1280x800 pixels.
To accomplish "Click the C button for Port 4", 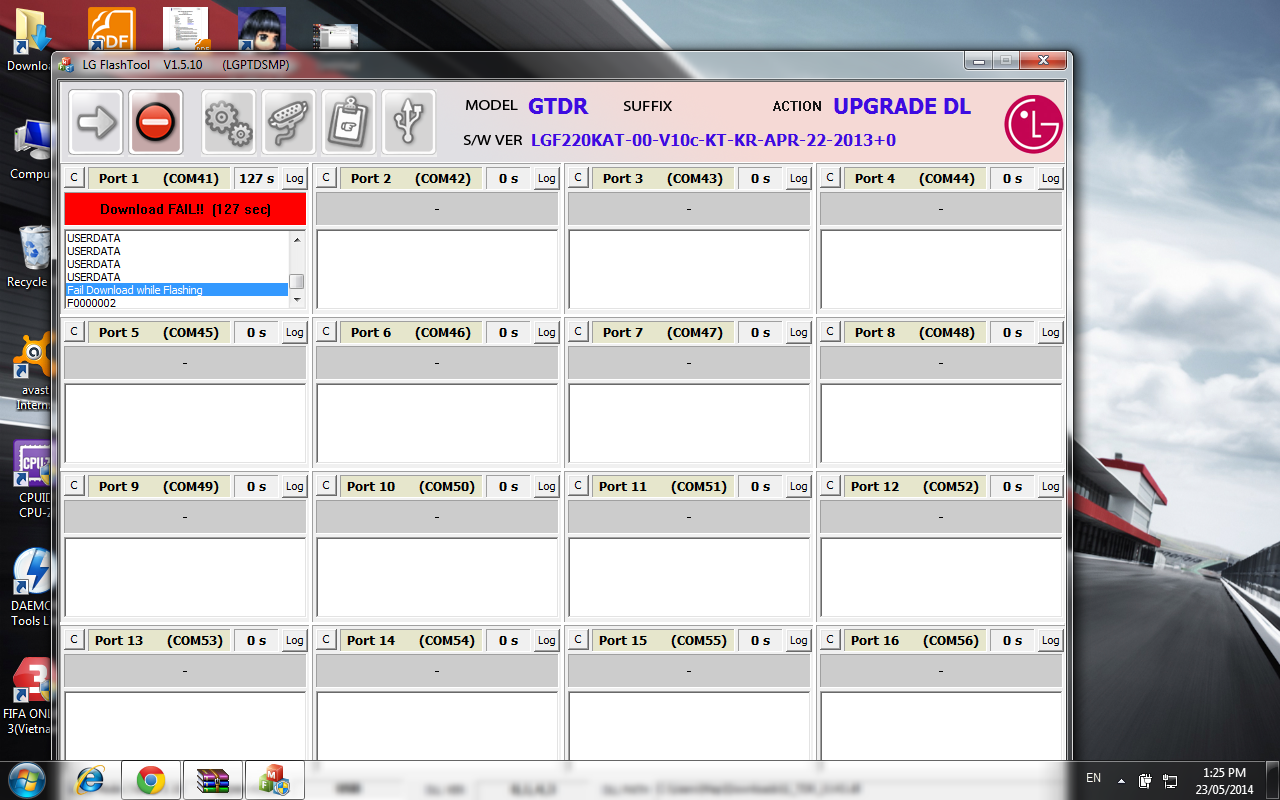I will pyautogui.click(x=830, y=178).
